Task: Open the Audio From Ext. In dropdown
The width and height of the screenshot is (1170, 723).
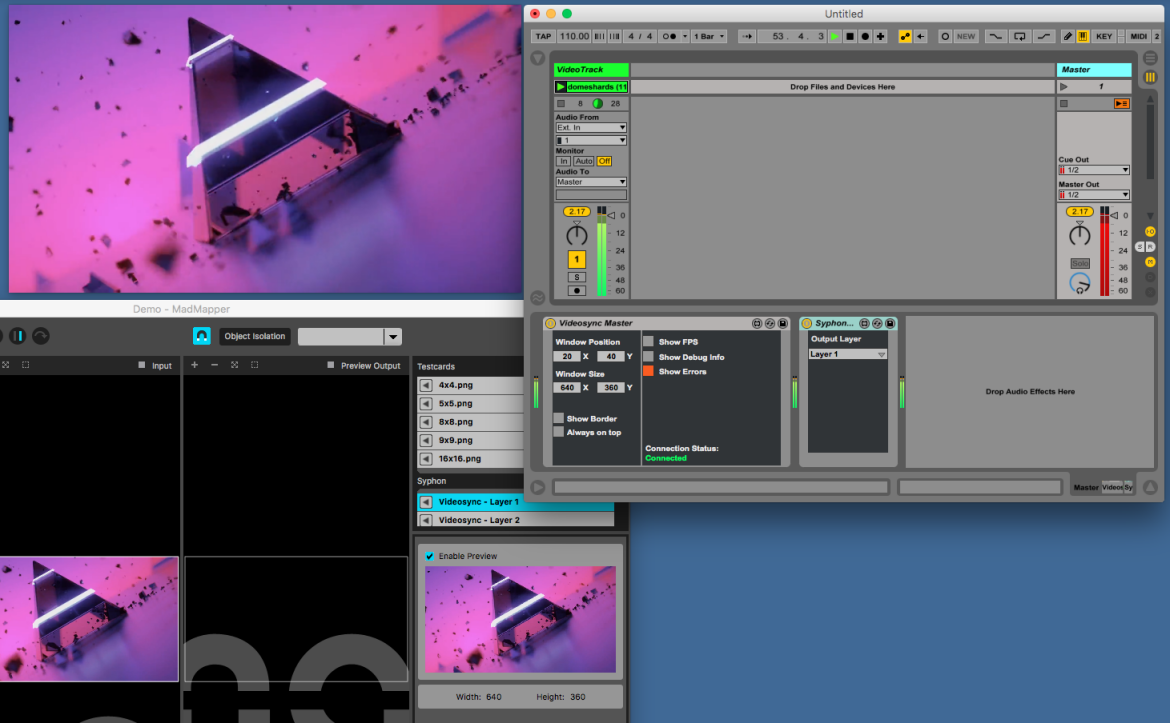Action: pyautogui.click(x=591, y=128)
